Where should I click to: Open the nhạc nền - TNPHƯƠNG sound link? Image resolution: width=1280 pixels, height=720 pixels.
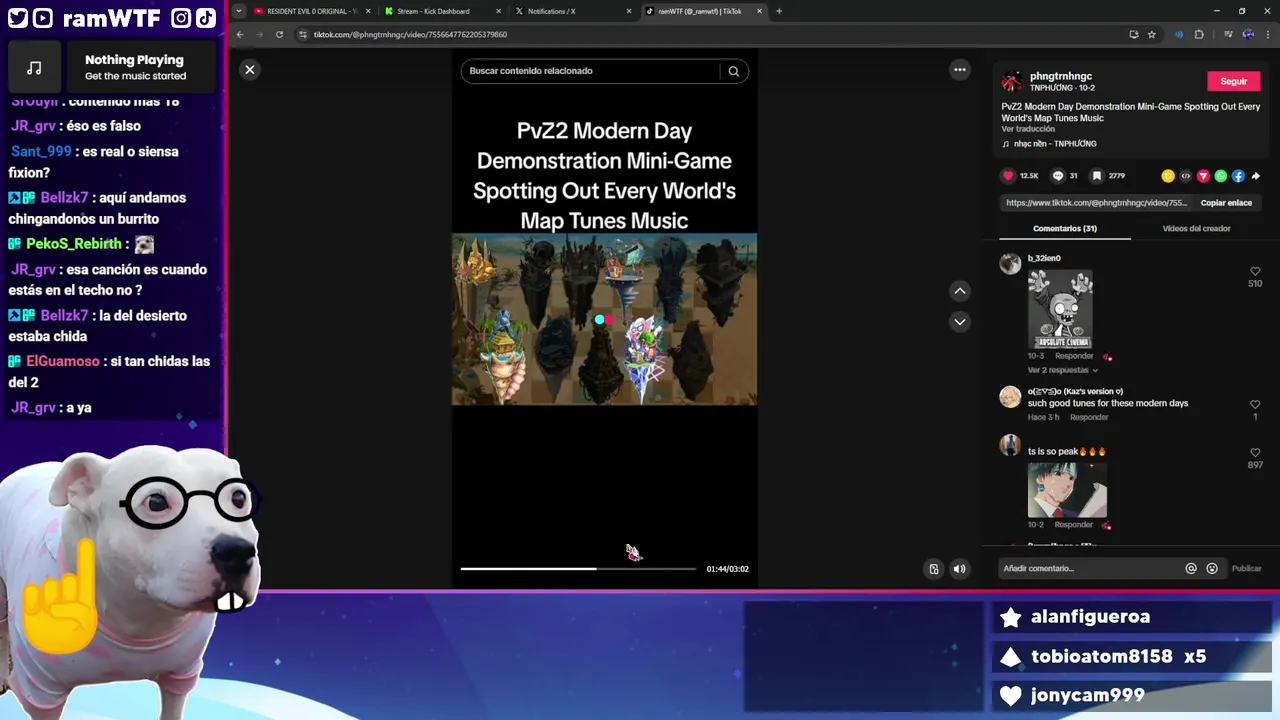tap(1050, 144)
